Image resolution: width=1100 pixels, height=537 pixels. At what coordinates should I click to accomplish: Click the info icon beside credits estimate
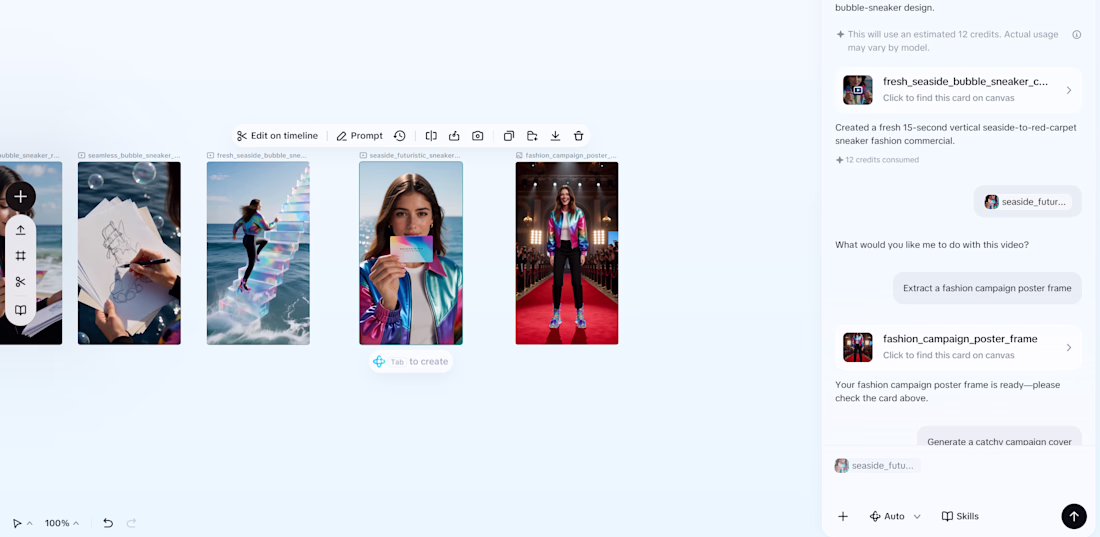click(x=1076, y=34)
